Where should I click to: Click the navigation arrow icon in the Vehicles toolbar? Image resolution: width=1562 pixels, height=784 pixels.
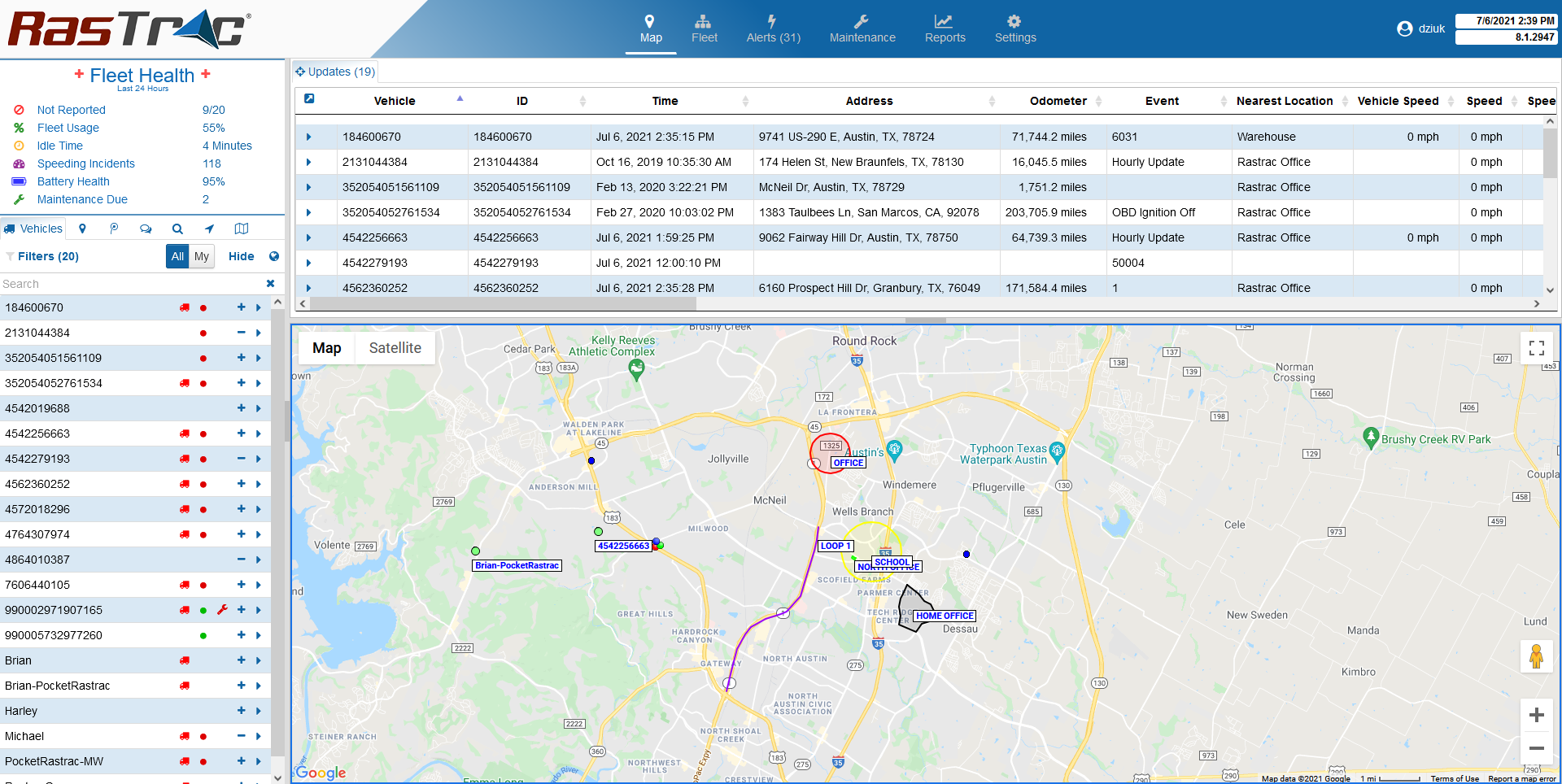(209, 229)
